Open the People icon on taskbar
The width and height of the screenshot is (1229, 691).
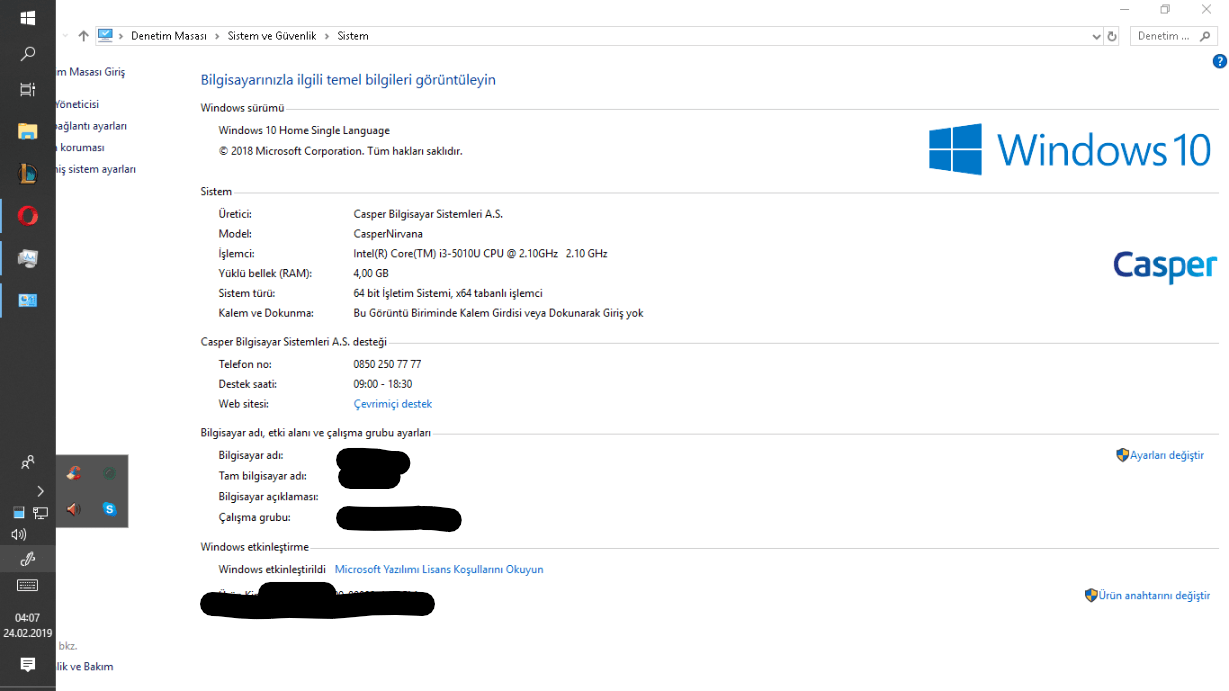pyautogui.click(x=28, y=462)
